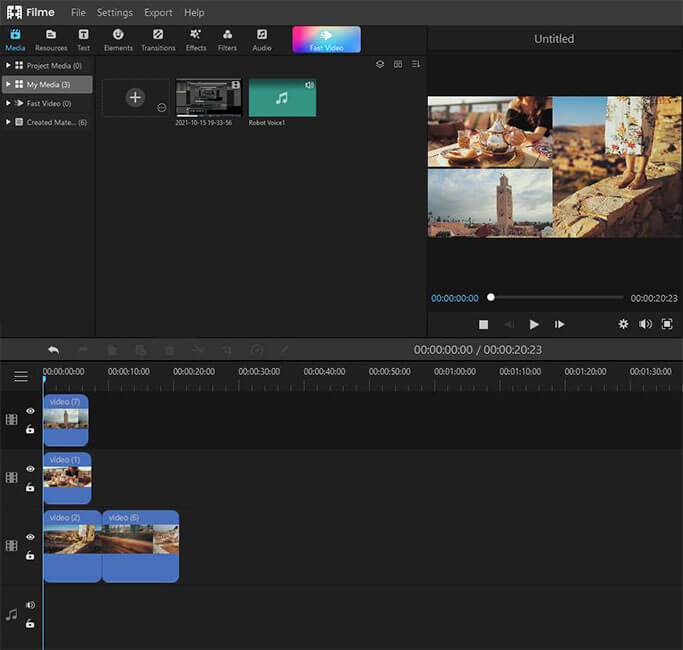
Task: Click the Untitled project title
Action: pyautogui.click(x=554, y=39)
